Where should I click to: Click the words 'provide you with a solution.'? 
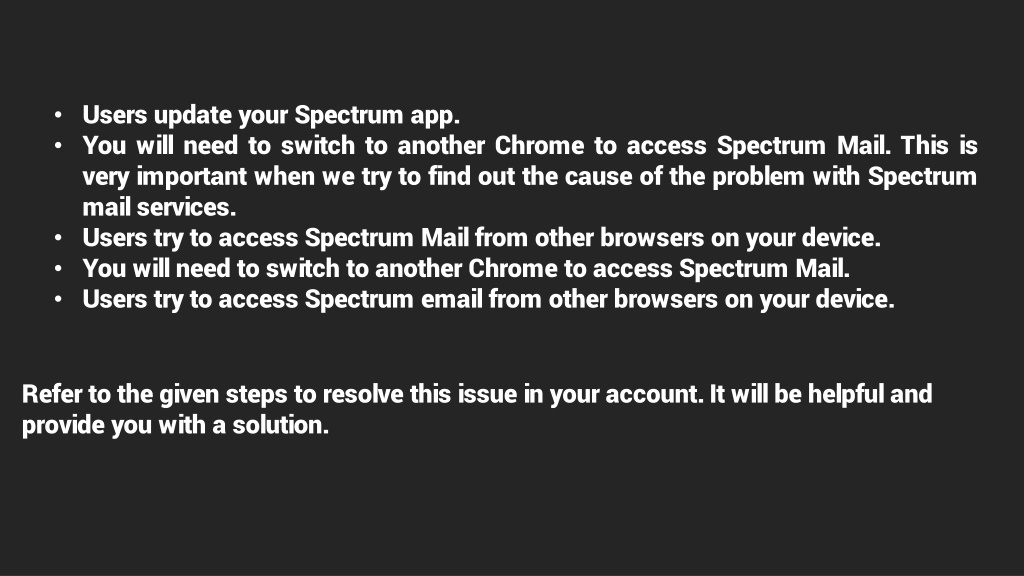pyautogui.click(x=175, y=425)
